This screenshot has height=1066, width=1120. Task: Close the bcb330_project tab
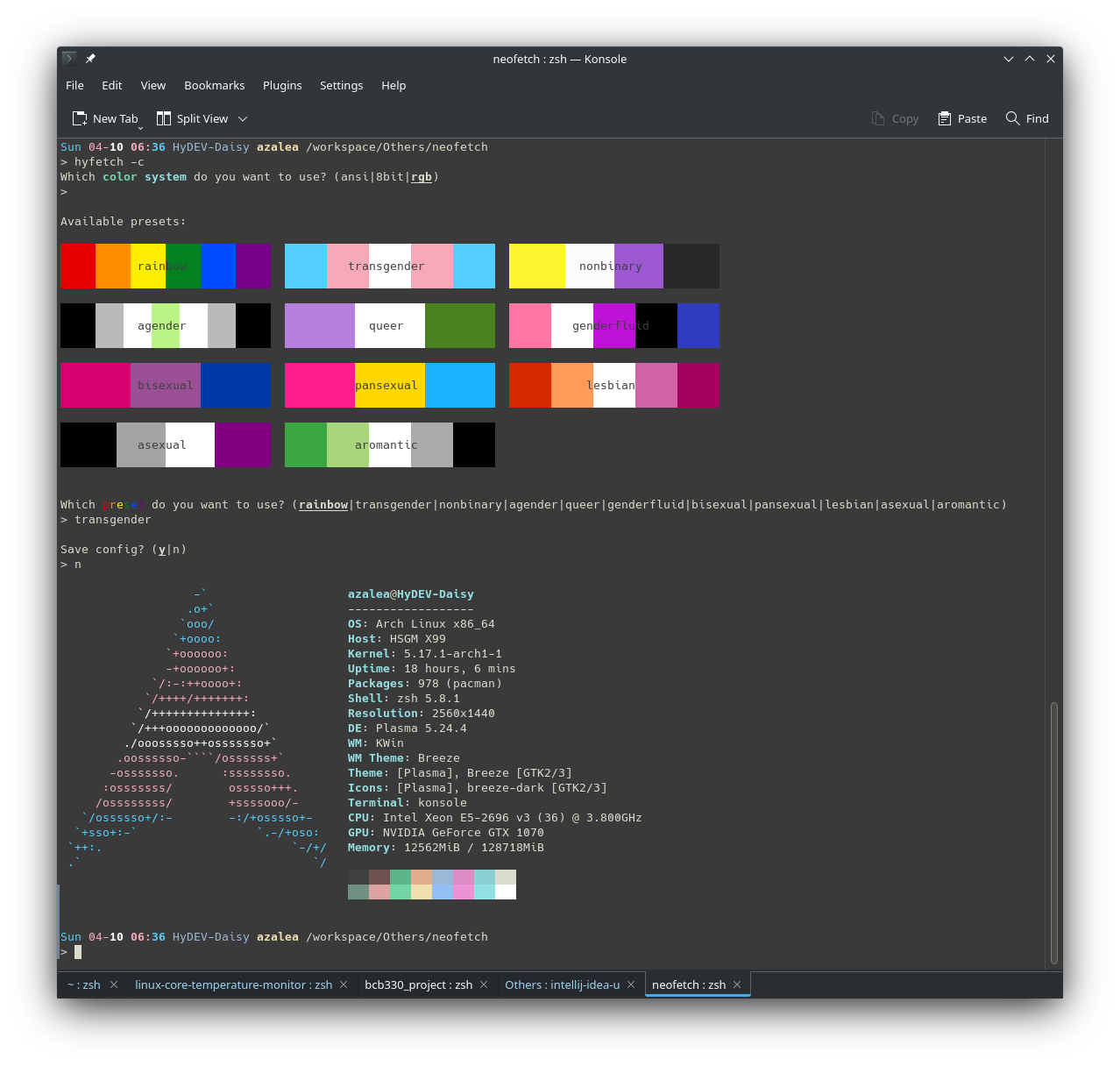click(484, 984)
